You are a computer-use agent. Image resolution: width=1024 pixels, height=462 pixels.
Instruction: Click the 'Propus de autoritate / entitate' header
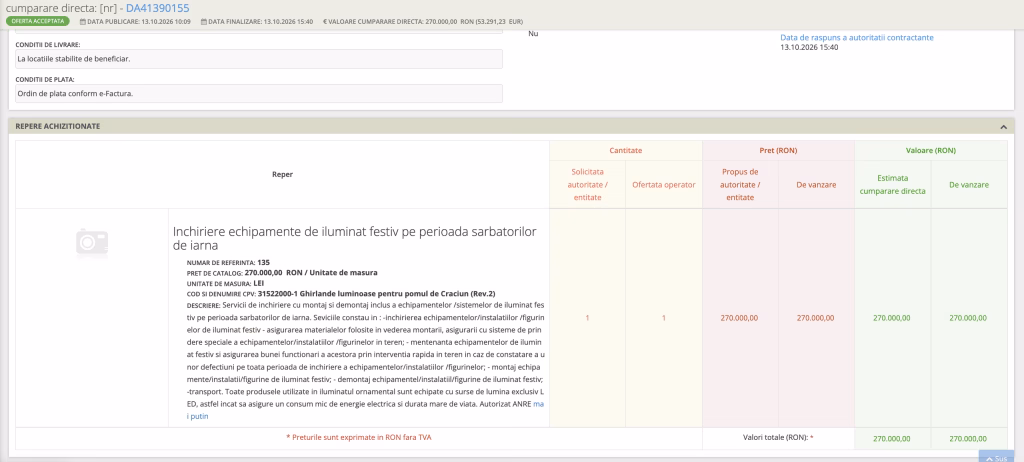pyautogui.click(x=740, y=185)
